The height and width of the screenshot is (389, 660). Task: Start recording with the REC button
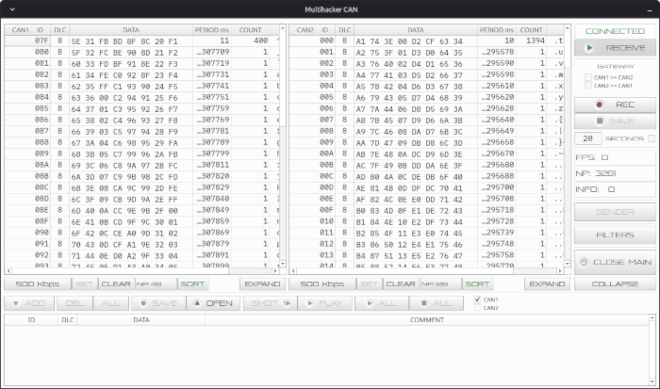click(615, 105)
